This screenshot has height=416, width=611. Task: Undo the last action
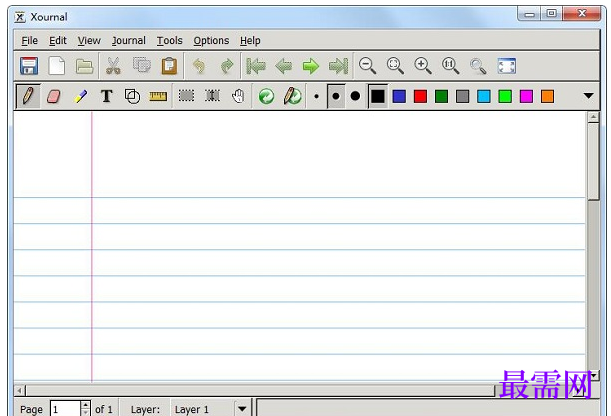tap(199, 66)
